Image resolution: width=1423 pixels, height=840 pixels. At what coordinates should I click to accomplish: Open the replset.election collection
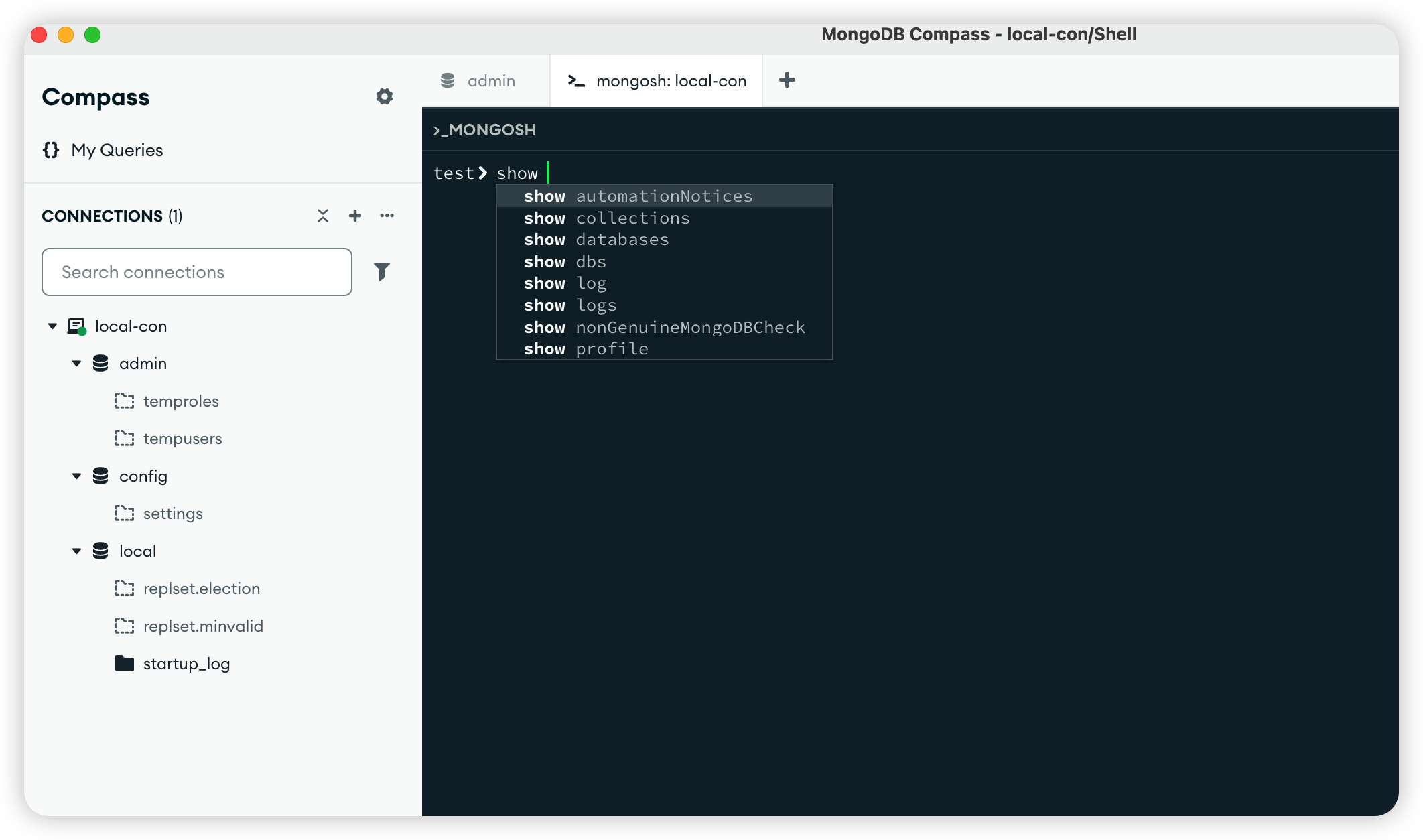(x=201, y=588)
